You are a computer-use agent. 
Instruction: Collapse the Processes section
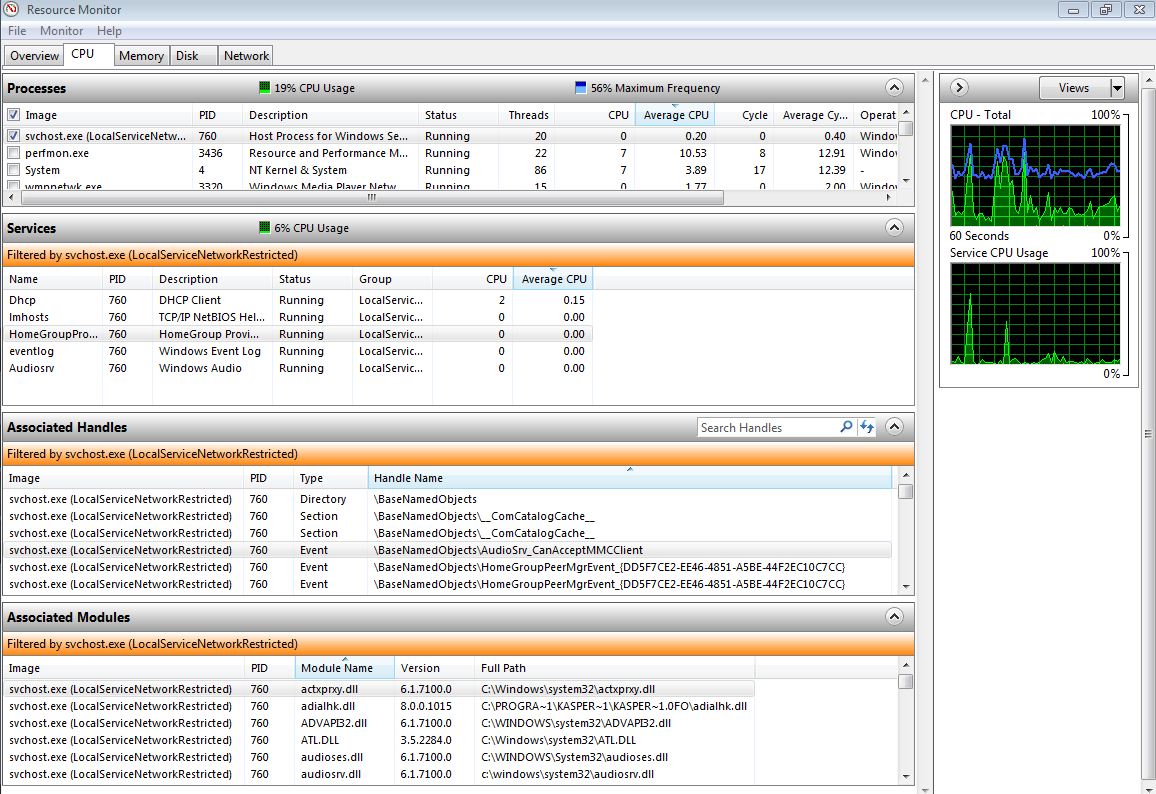click(894, 88)
